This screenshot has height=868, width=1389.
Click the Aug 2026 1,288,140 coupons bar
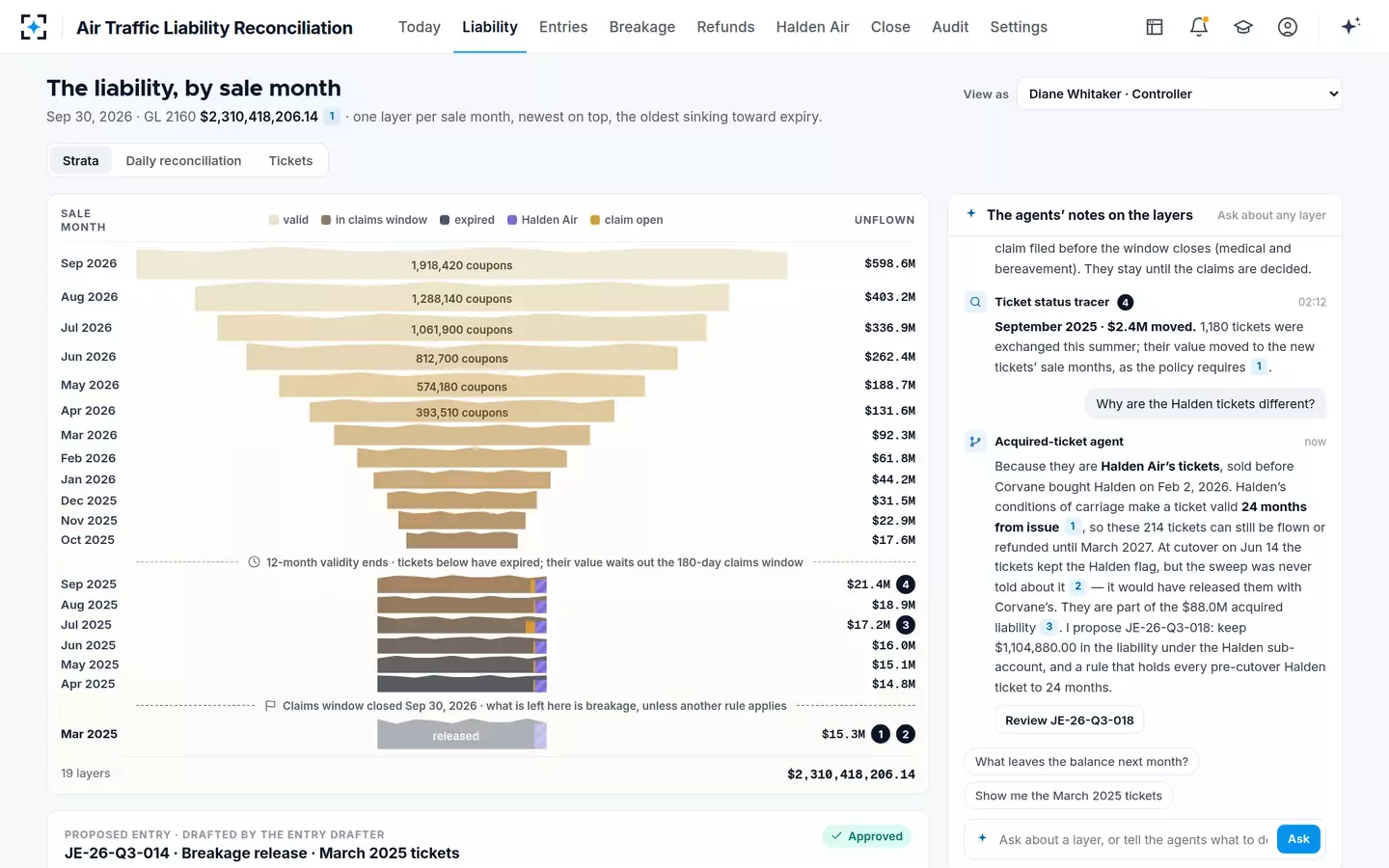pyautogui.click(x=462, y=298)
